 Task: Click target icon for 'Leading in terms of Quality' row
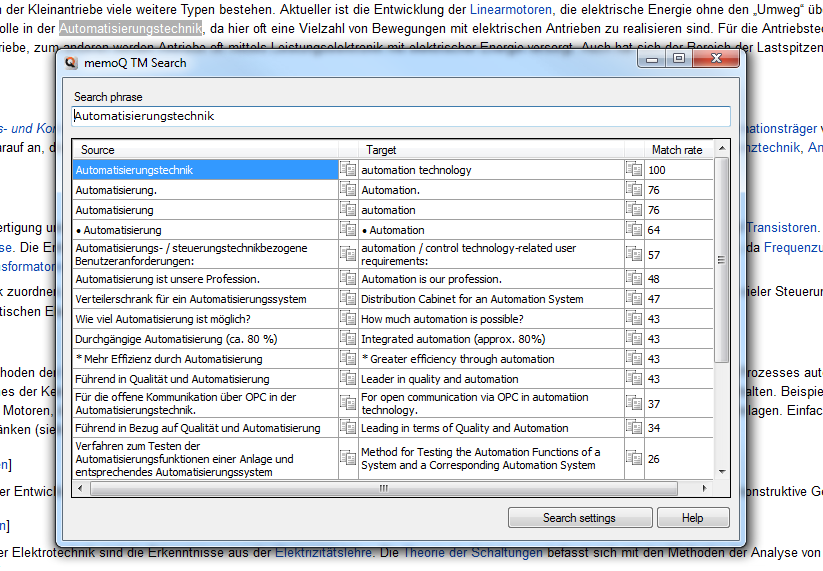(x=634, y=428)
